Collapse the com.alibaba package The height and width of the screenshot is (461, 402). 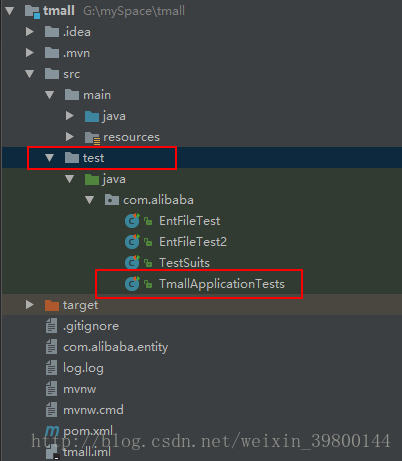pyautogui.click(x=90, y=200)
